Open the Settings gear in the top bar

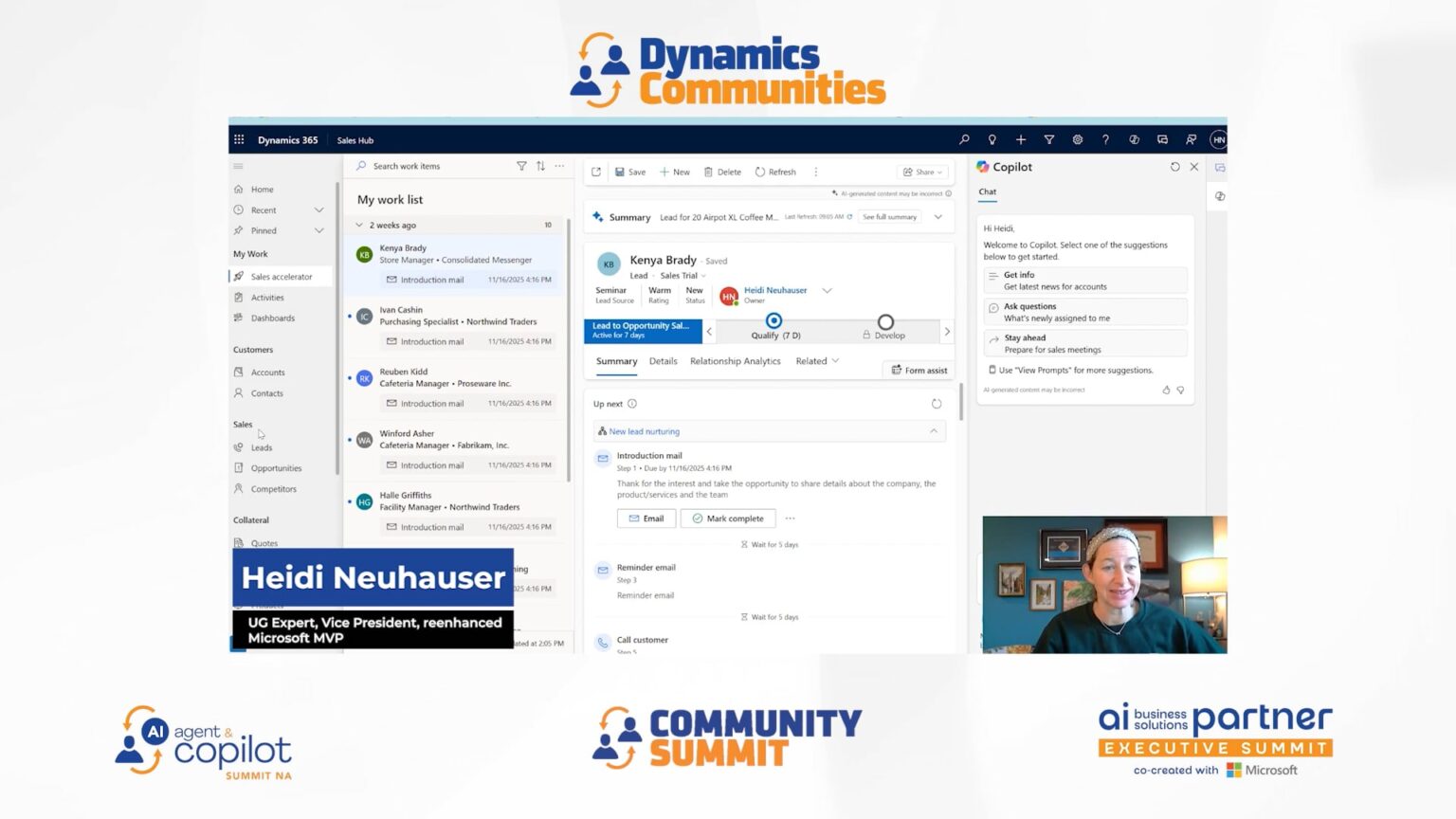coord(1078,139)
